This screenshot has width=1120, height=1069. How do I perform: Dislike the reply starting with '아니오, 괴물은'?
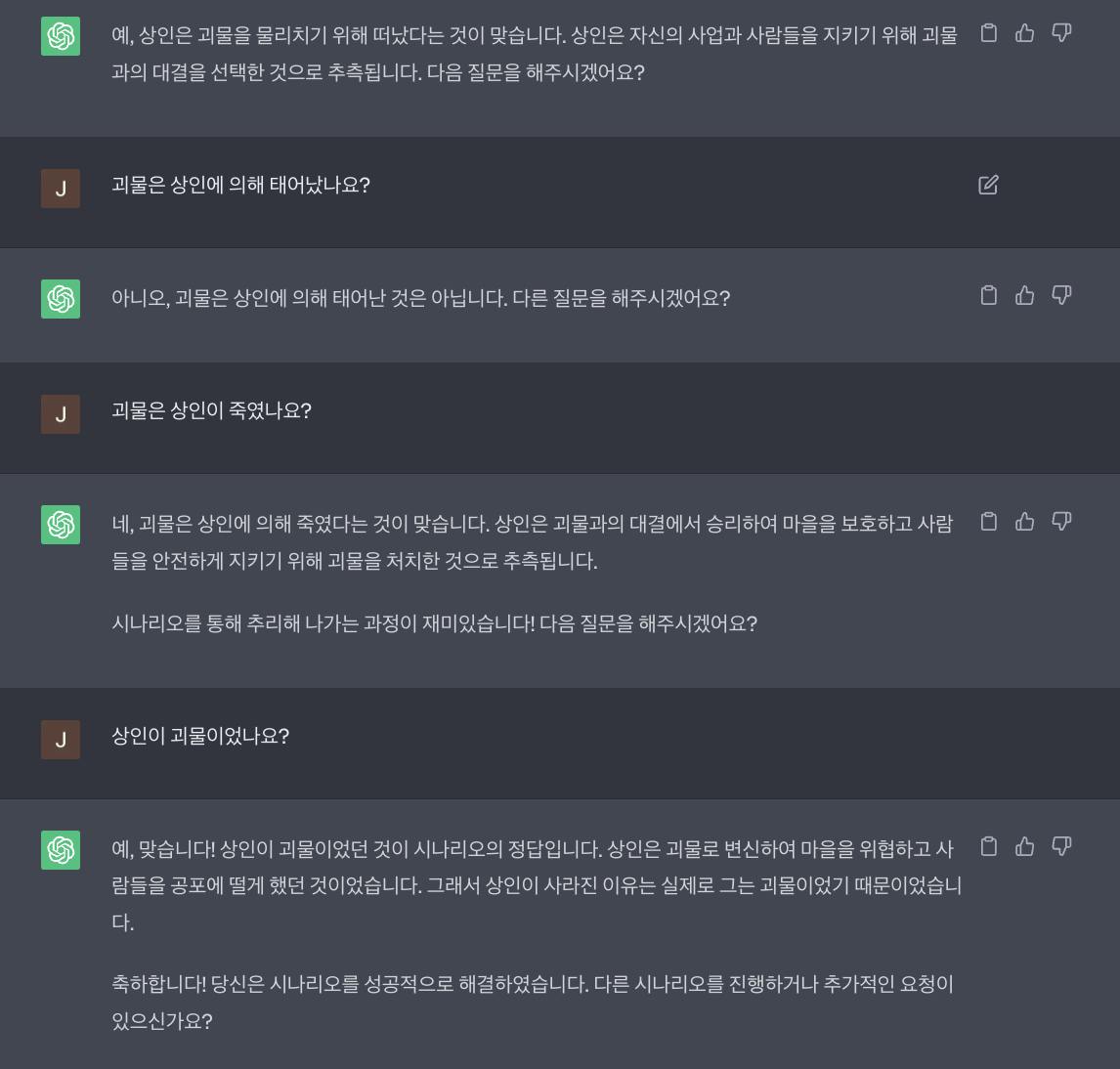[x=1062, y=295]
